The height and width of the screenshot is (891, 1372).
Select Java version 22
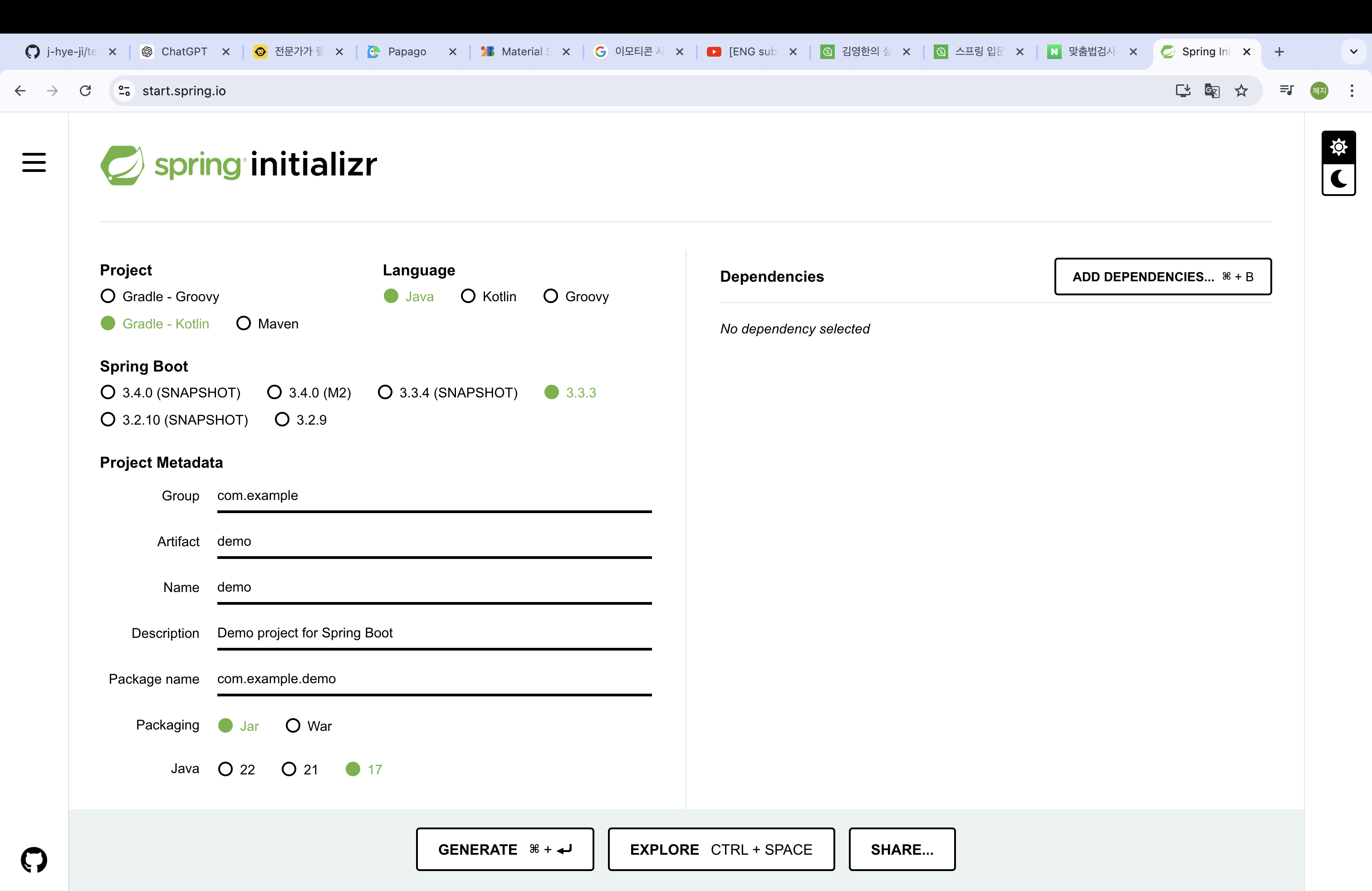point(237,769)
